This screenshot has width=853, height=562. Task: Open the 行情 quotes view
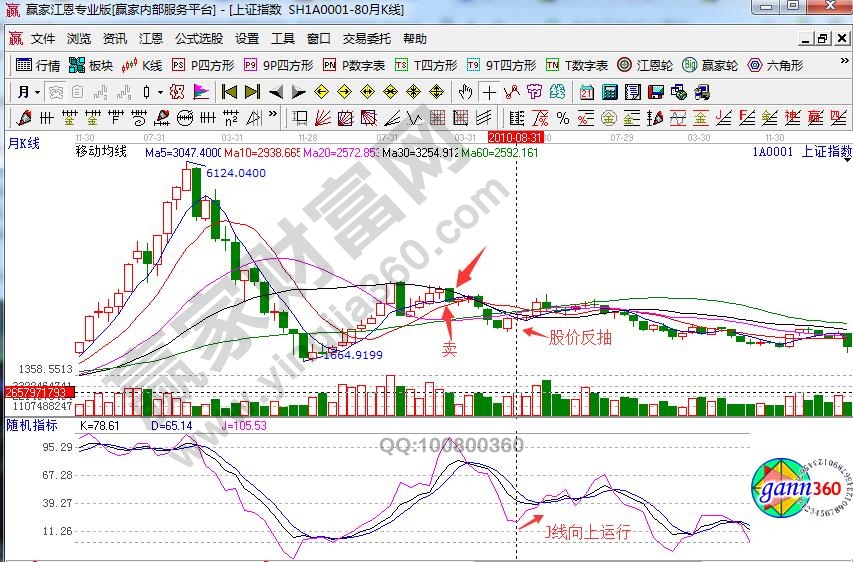tap(38, 65)
